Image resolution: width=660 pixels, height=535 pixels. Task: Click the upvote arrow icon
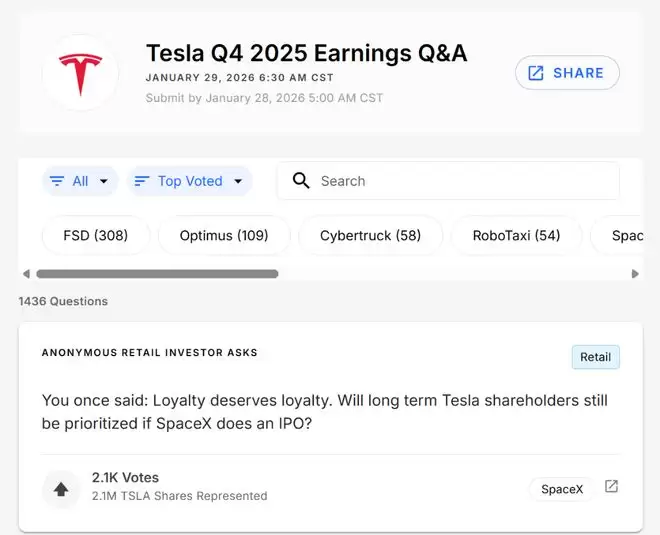61,489
